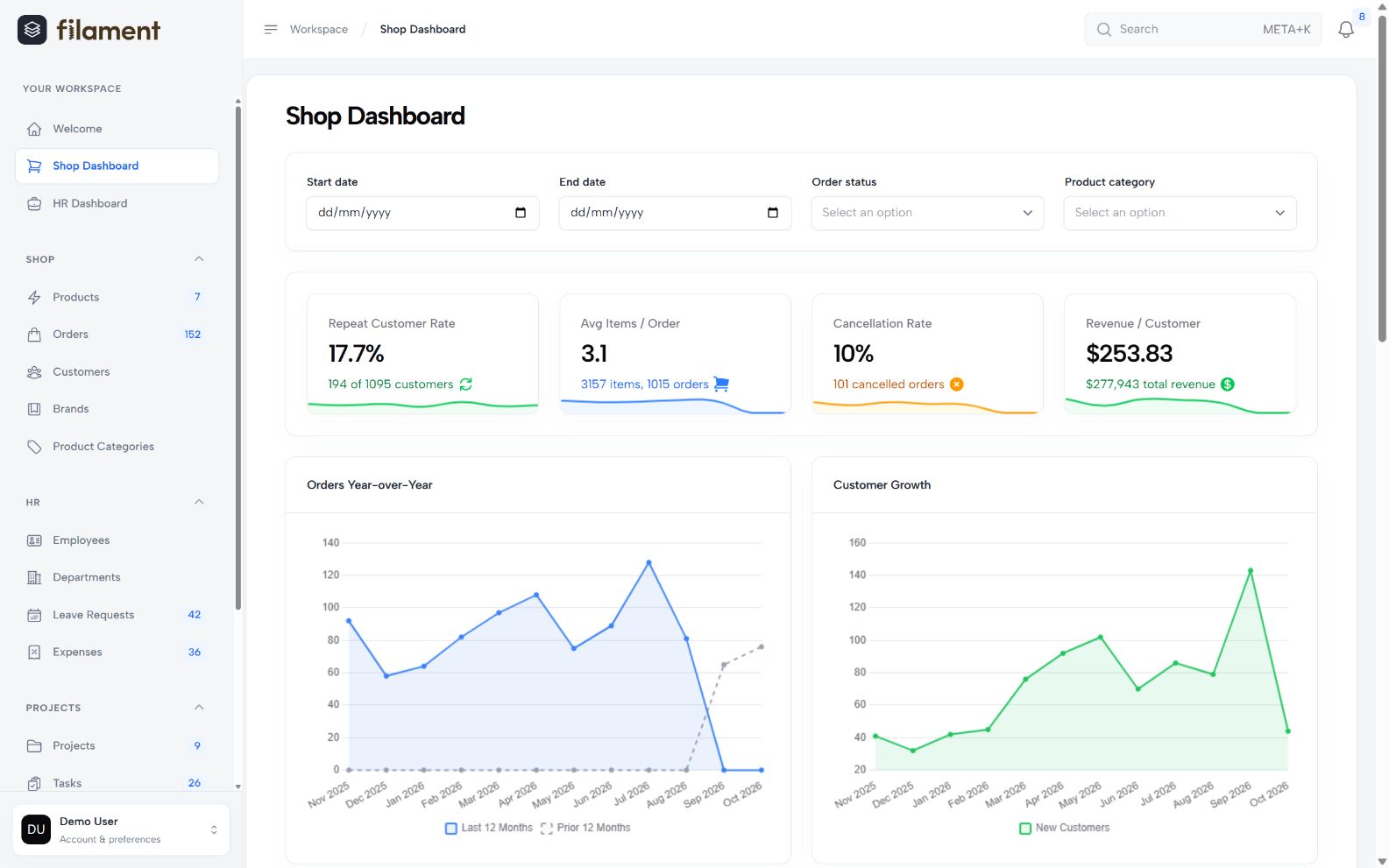This screenshot has width=1389, height=868.
Task: Click the Shop Dashboard cart icon
Action: (34, 166)
